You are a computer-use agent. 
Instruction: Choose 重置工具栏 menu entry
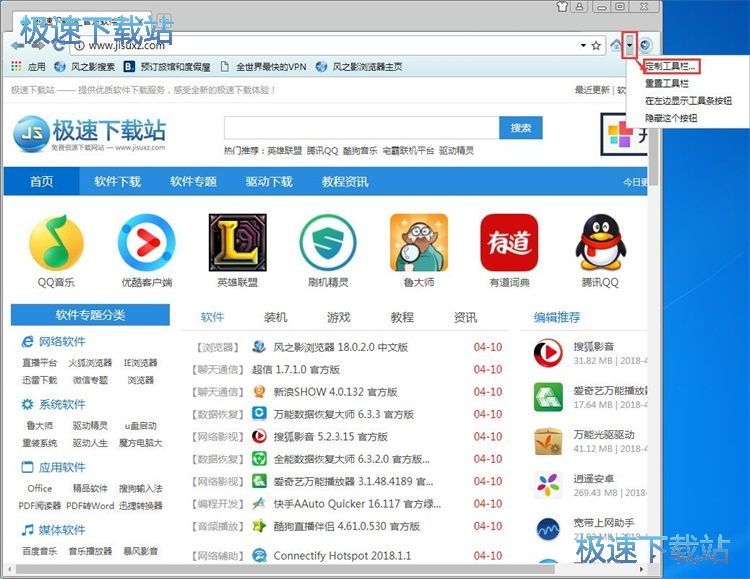666,84
